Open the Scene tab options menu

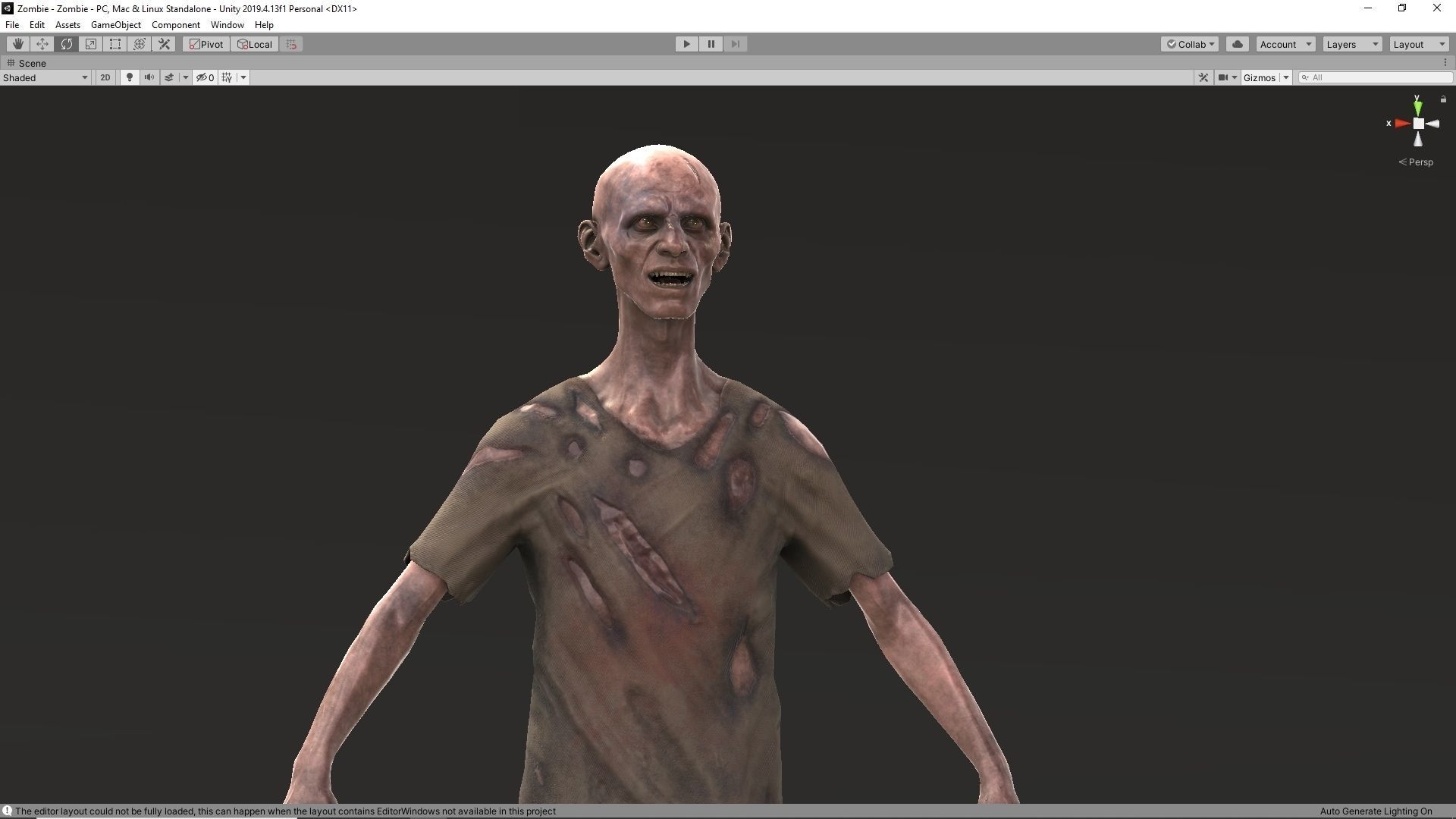pos(1445,63)
